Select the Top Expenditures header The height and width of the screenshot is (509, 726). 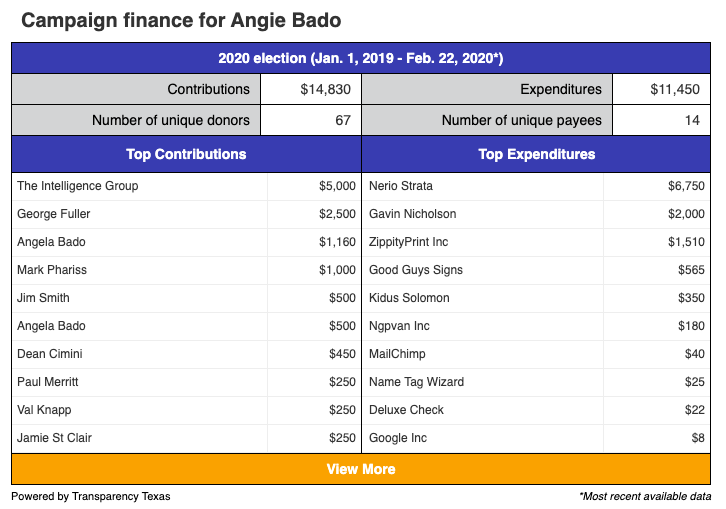[536, 154]
